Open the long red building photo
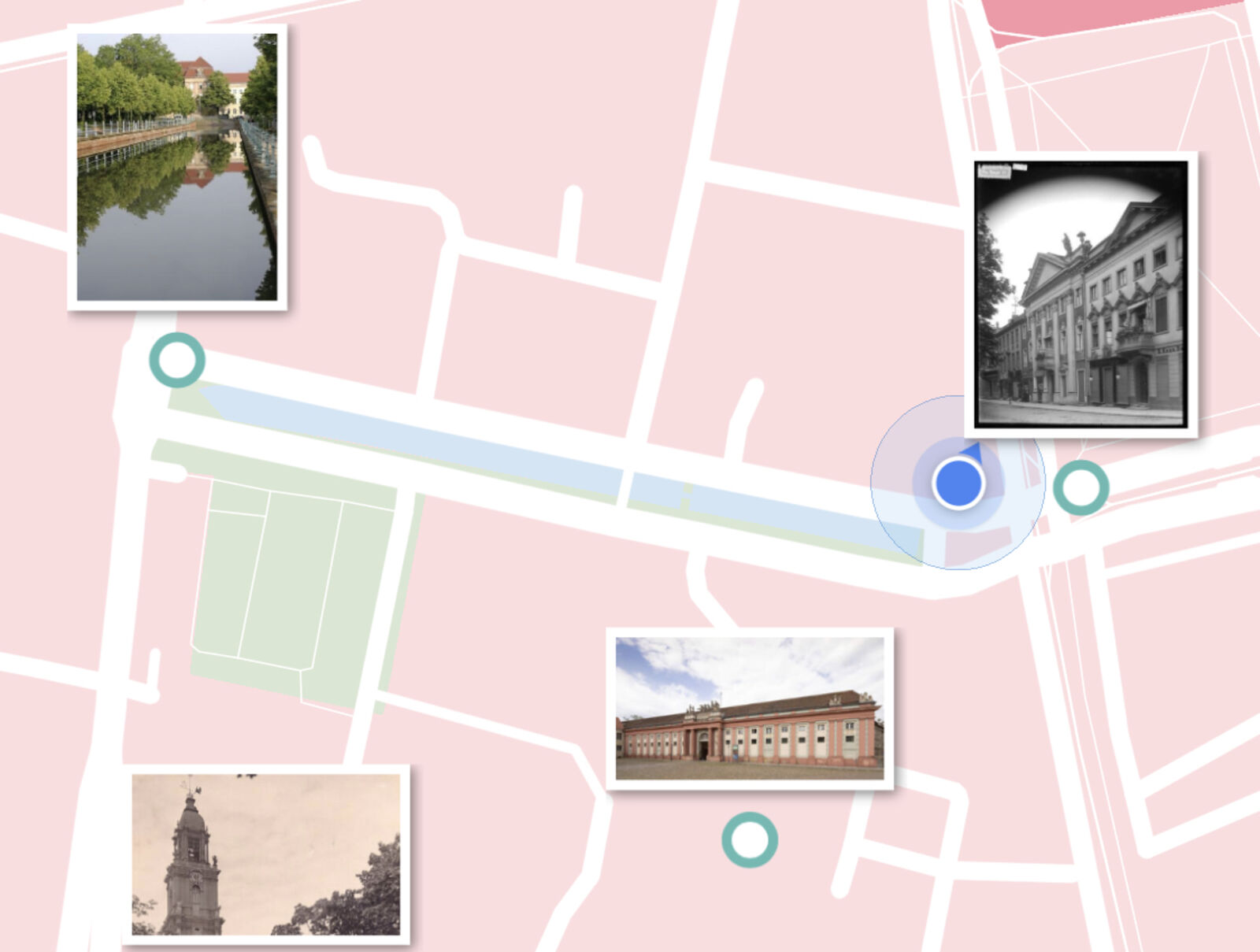Screen dimensions: 1260x952 [x=749, y=708]
